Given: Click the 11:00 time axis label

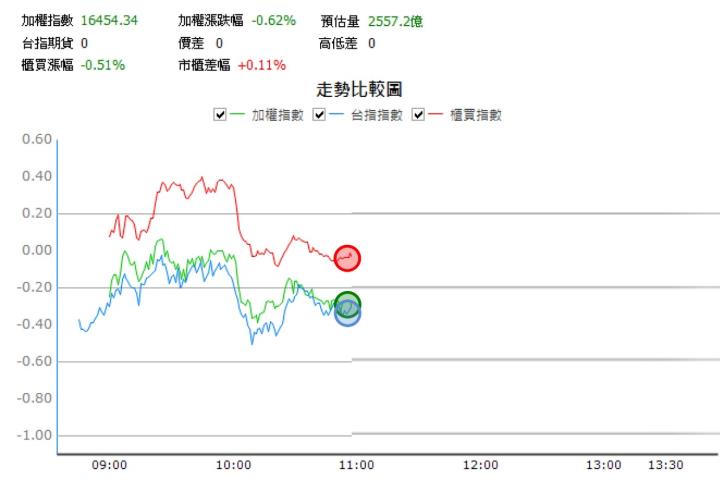Looking at the screenshot, I should 356,465.
